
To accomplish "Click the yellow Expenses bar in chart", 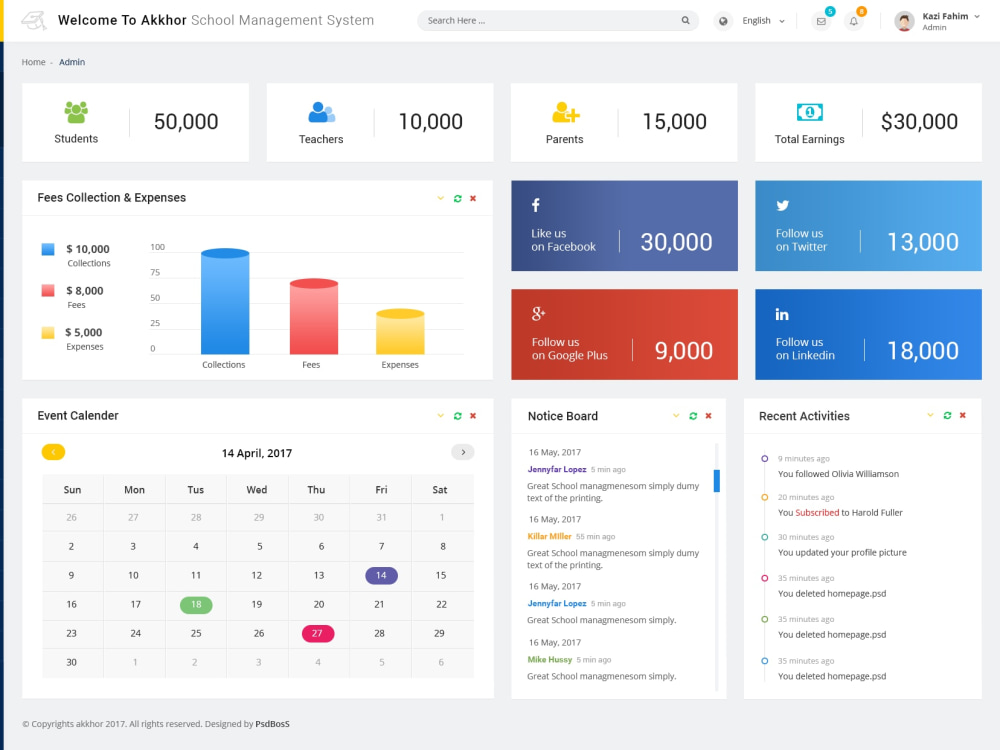I will point(400,332).
